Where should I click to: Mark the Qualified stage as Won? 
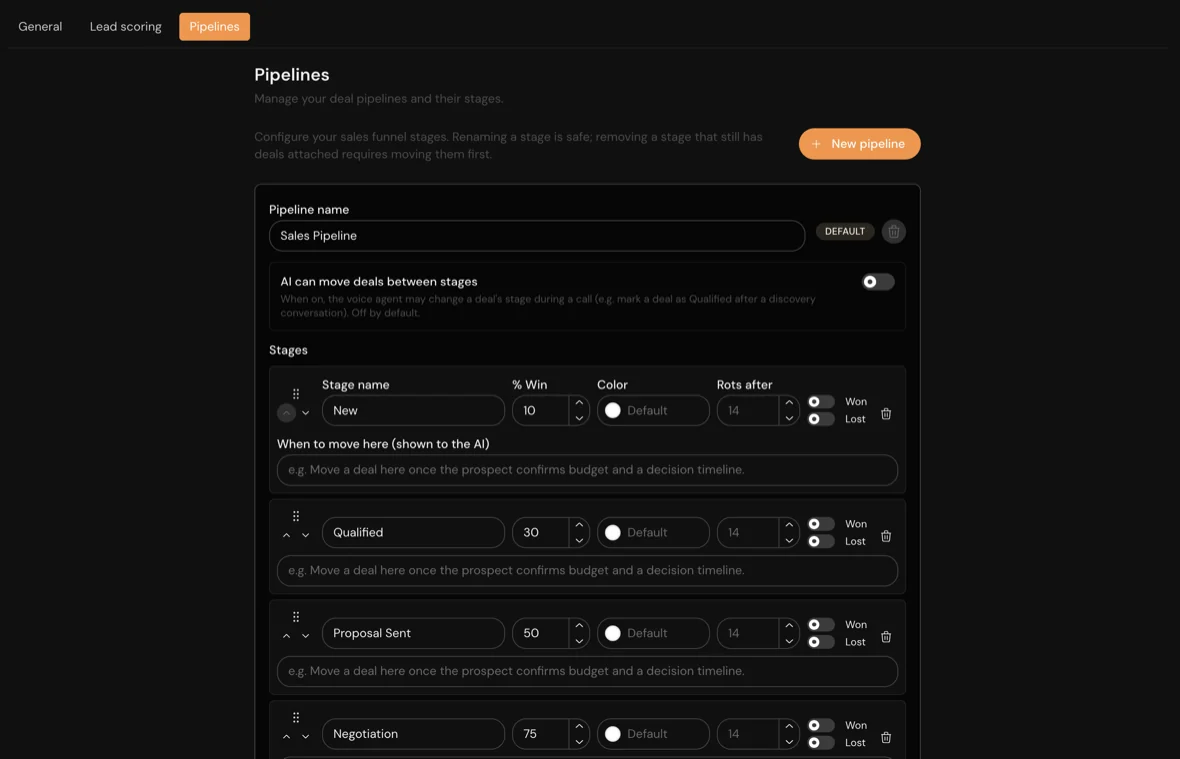pyautogui.click(x=820, y=524)
